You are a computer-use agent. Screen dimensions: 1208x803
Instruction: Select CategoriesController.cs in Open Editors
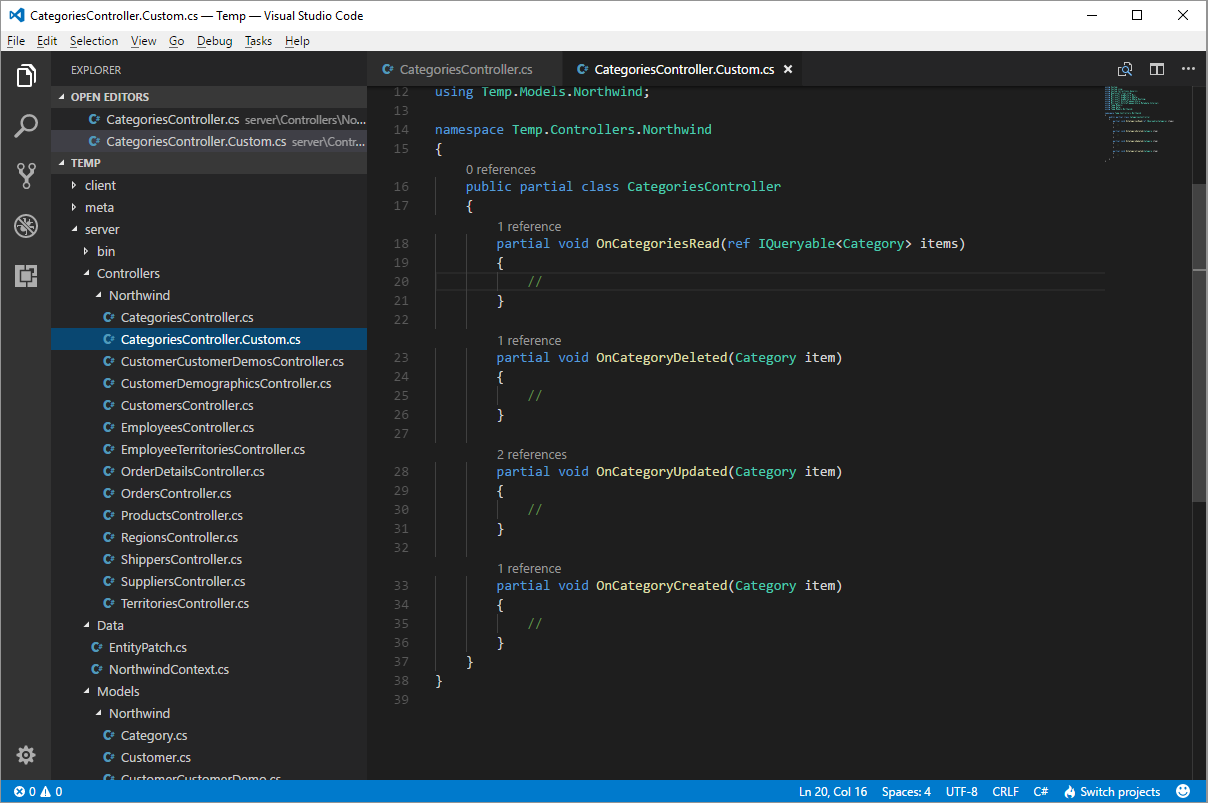(209, 119)
